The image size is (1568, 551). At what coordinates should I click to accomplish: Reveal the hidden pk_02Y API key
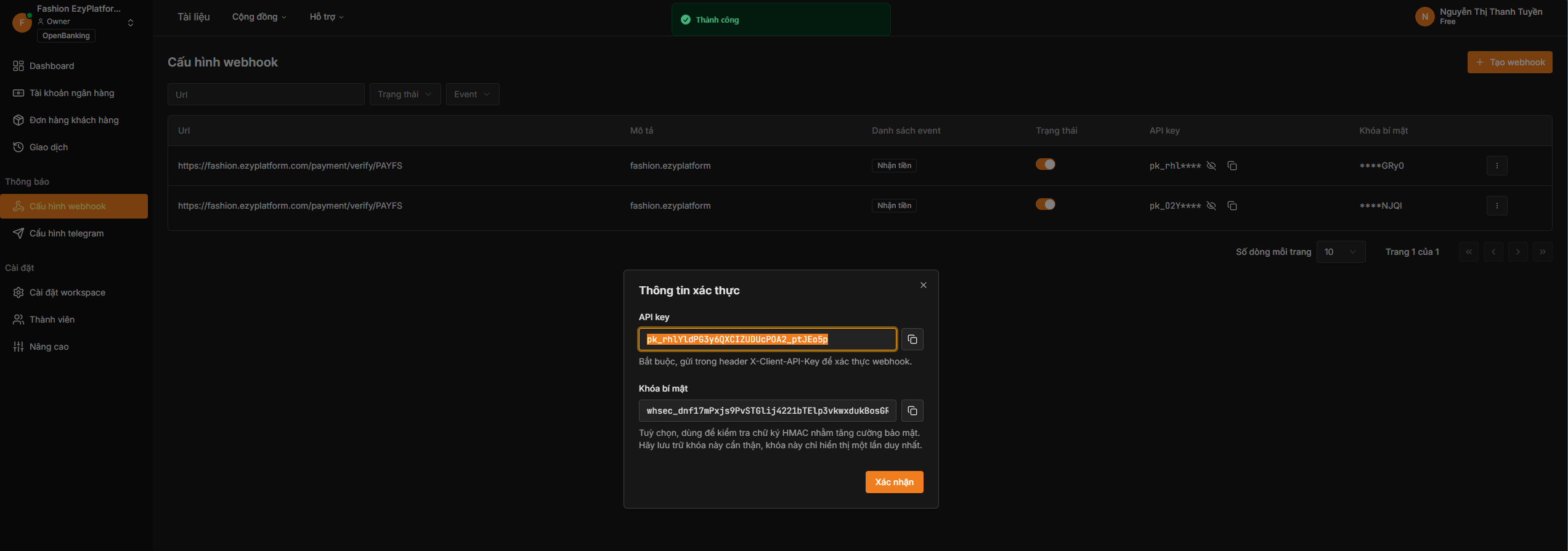click(x=1211, y=206)
